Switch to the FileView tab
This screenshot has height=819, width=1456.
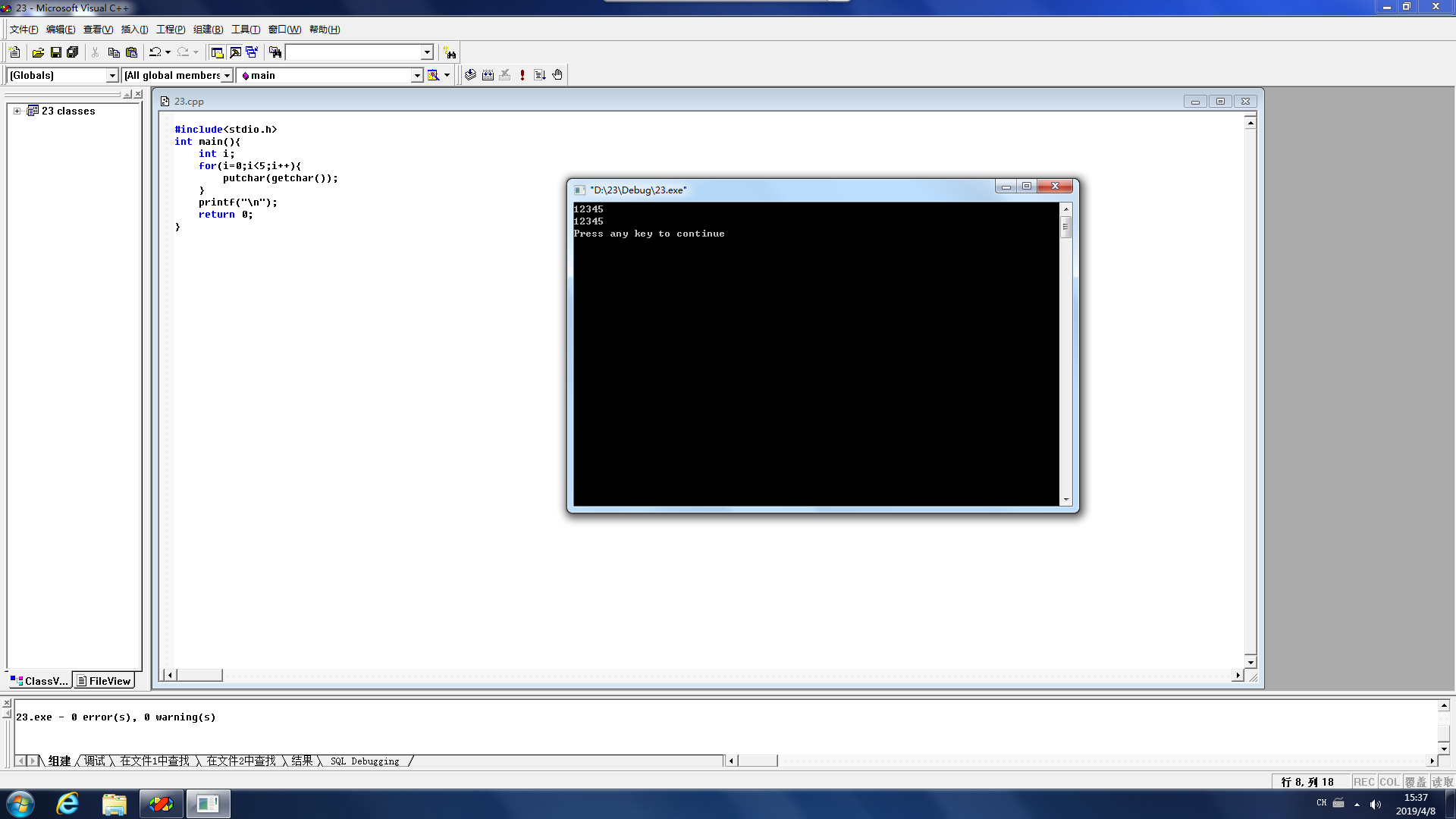[x=104, y=681]
